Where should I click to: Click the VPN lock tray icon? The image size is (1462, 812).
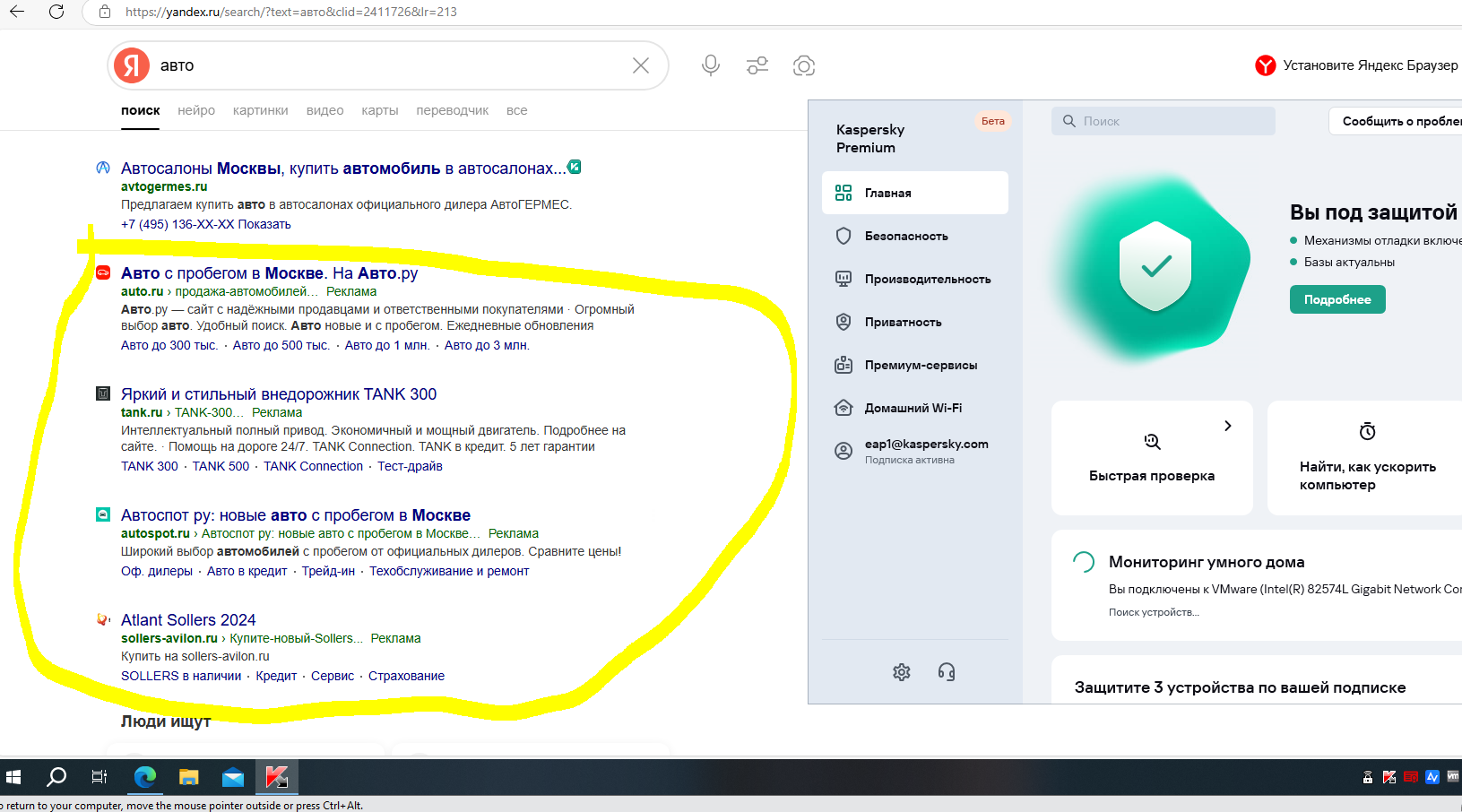[x=1368, y=777]
